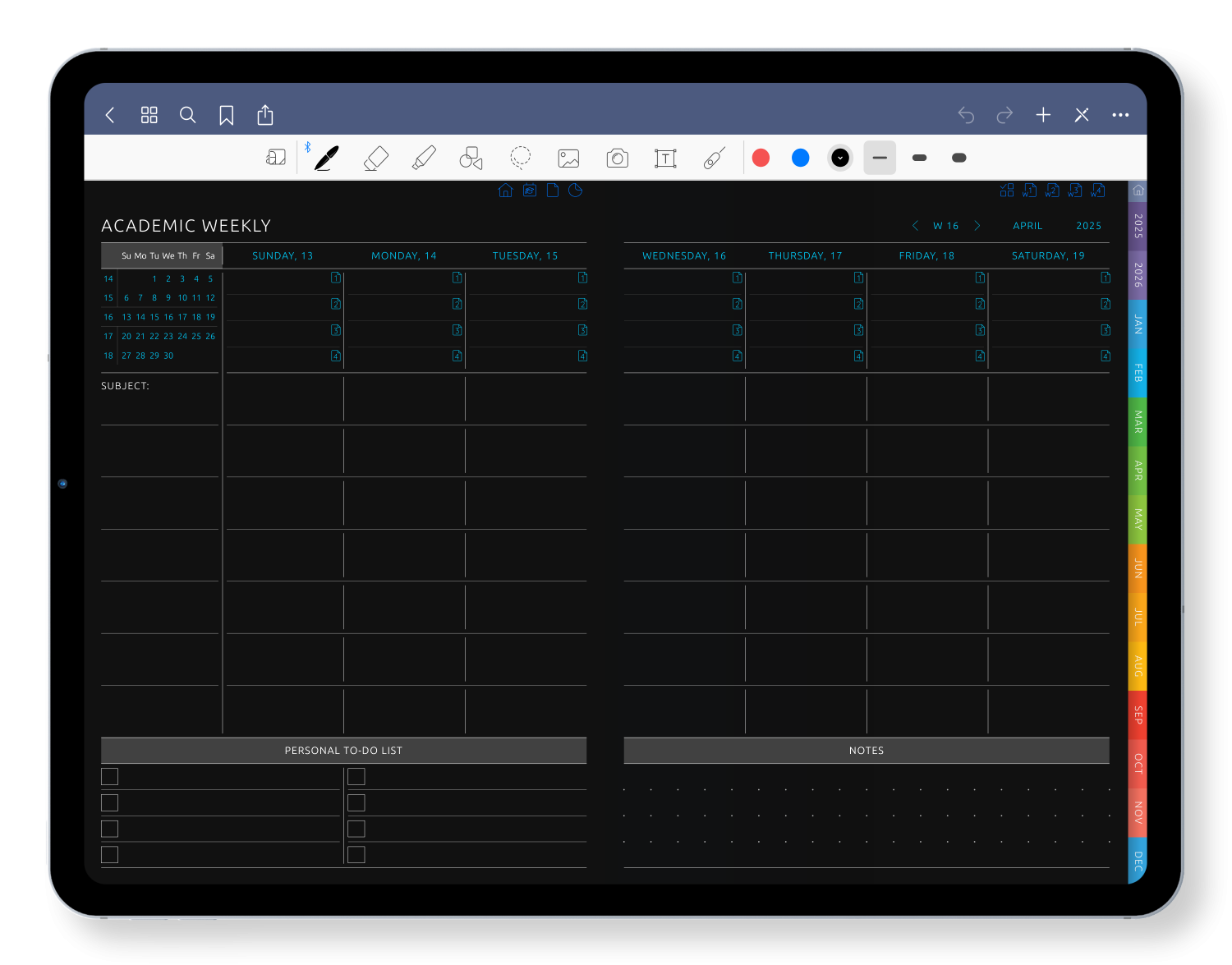Choose the blue pen color
This screenshot has height=965, width=1232.
pyautogui.click(x=801, y=158)
